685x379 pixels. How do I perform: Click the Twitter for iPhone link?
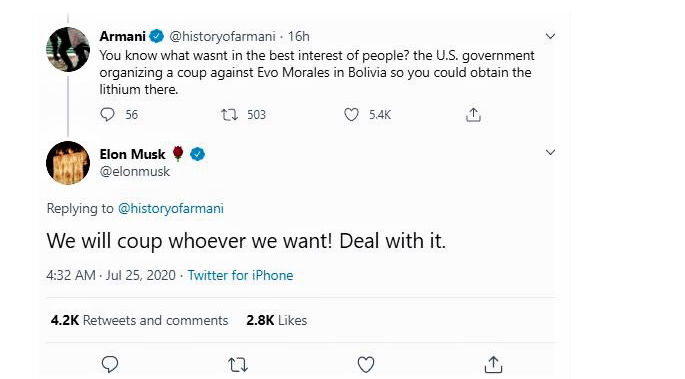[240, 275]
